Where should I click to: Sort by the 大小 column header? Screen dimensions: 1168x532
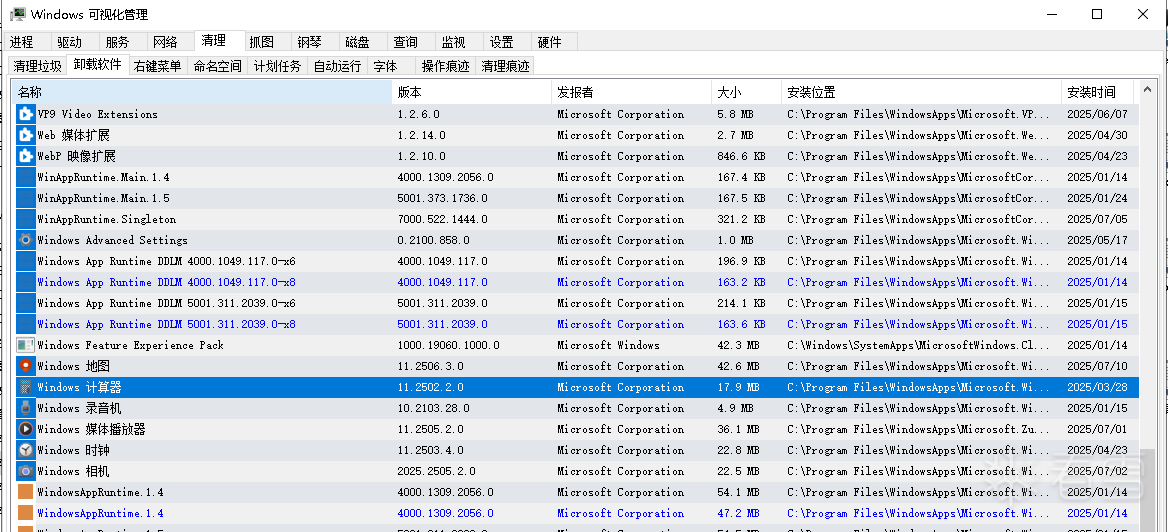746,92
